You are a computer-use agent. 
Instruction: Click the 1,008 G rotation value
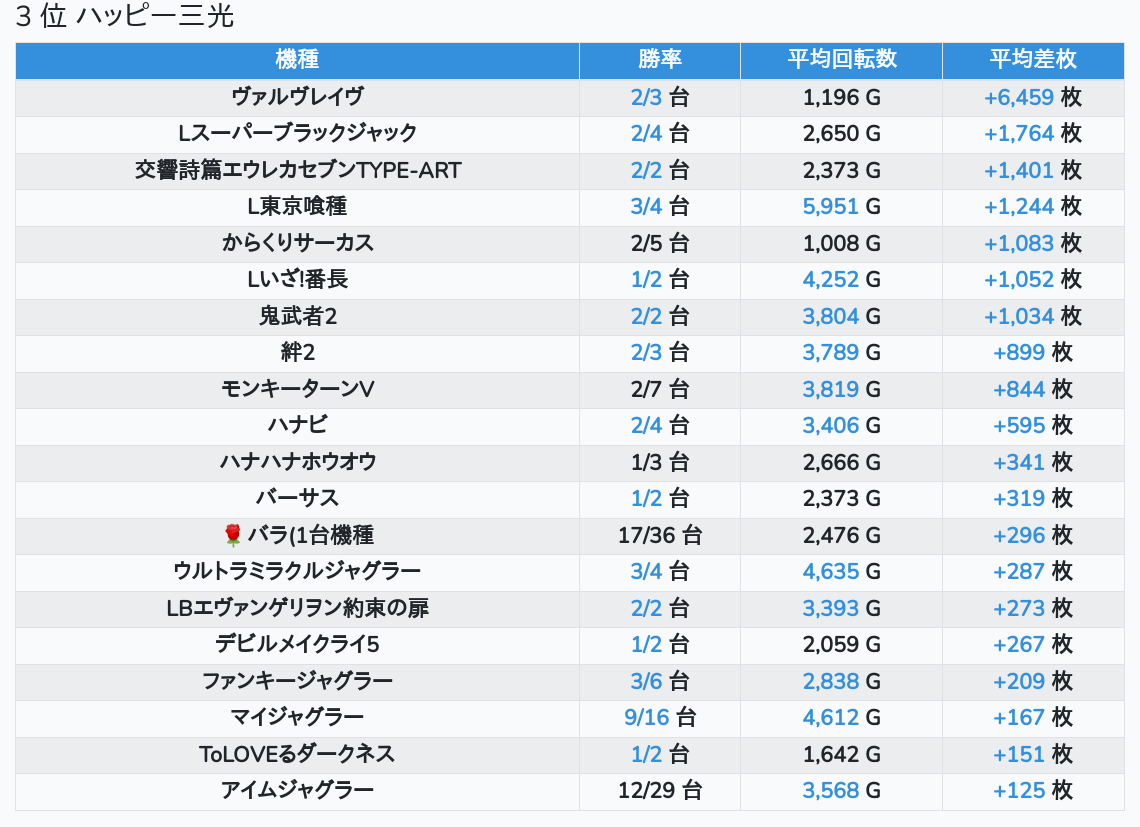[842, 243]
